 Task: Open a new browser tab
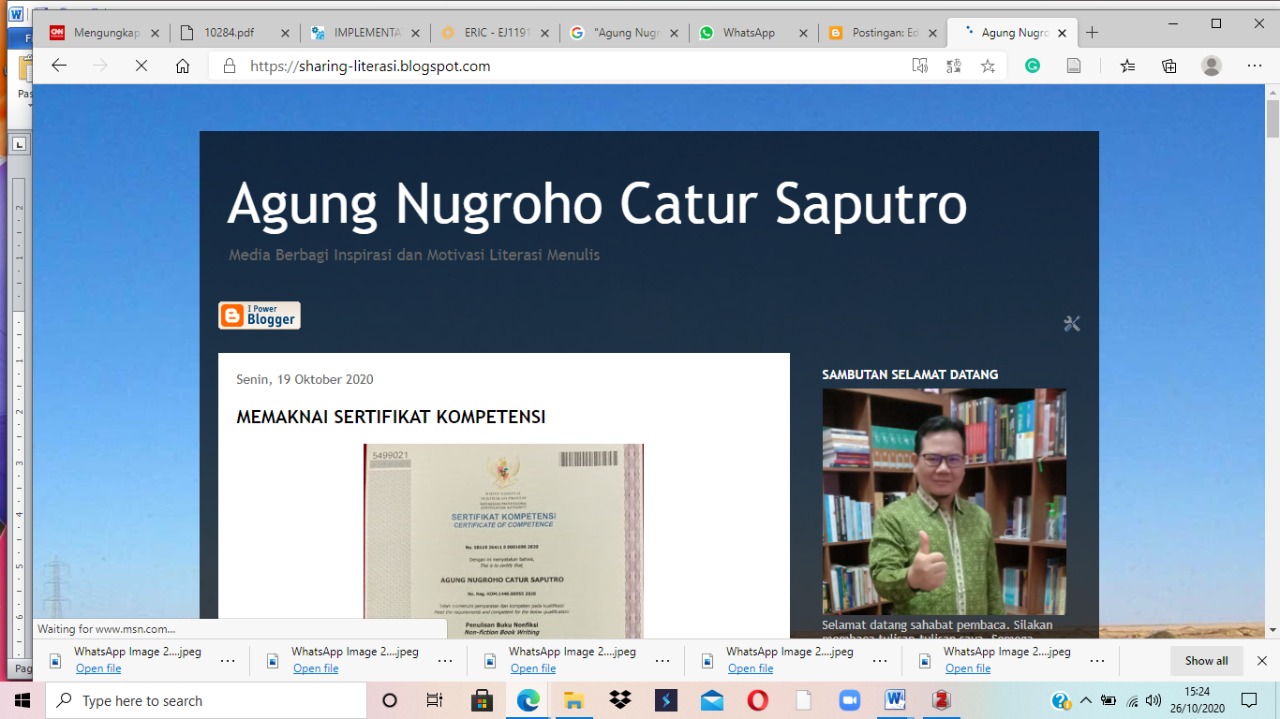click(1092, 33)
